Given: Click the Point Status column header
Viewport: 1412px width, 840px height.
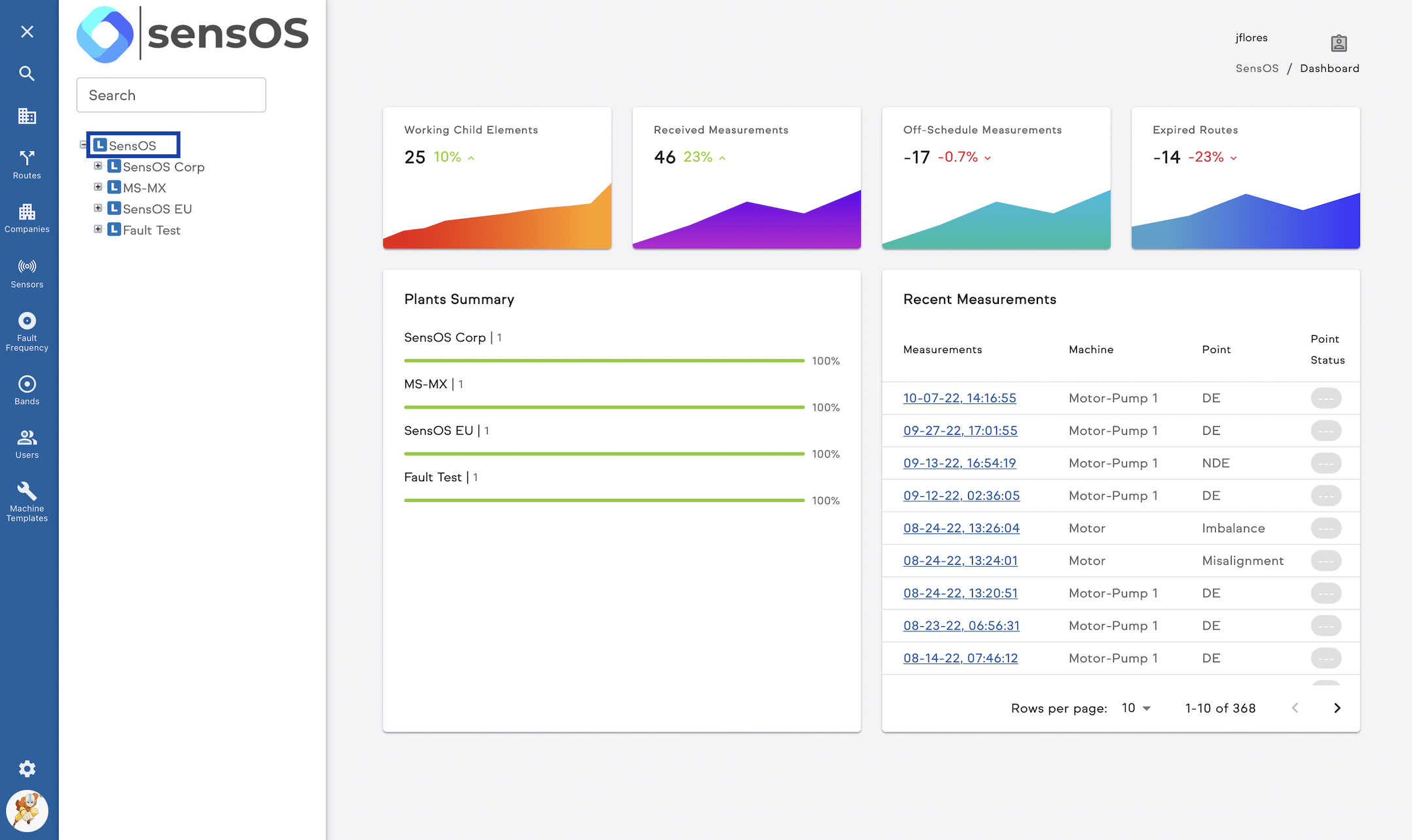Looking at the screenshot, I should pyautogui.click(x=1328, y=350).
